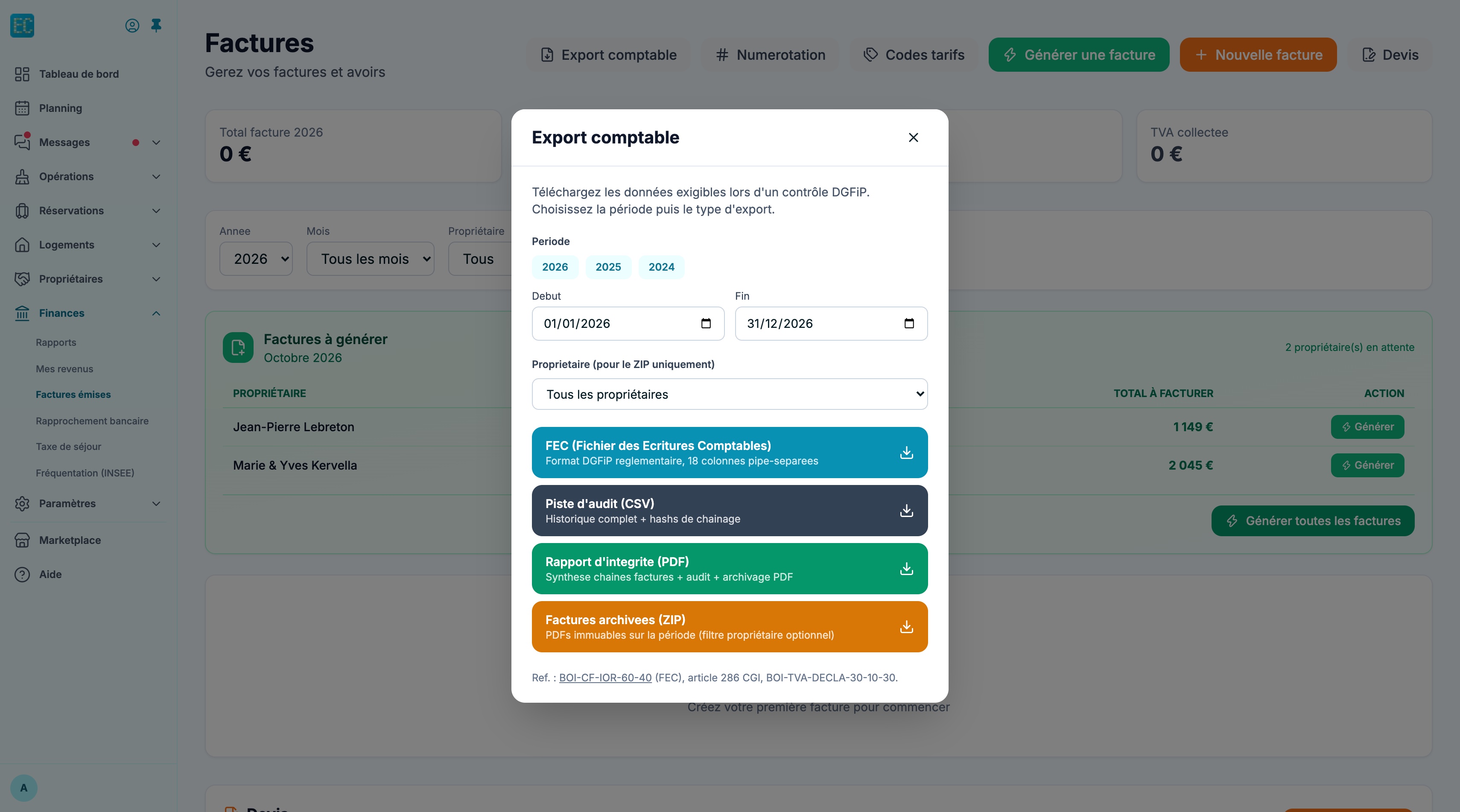This screenshot has width=1460, height=812.
Task: Click download icon on Factures archivees ZIP
Action: (x=906, y=626)
